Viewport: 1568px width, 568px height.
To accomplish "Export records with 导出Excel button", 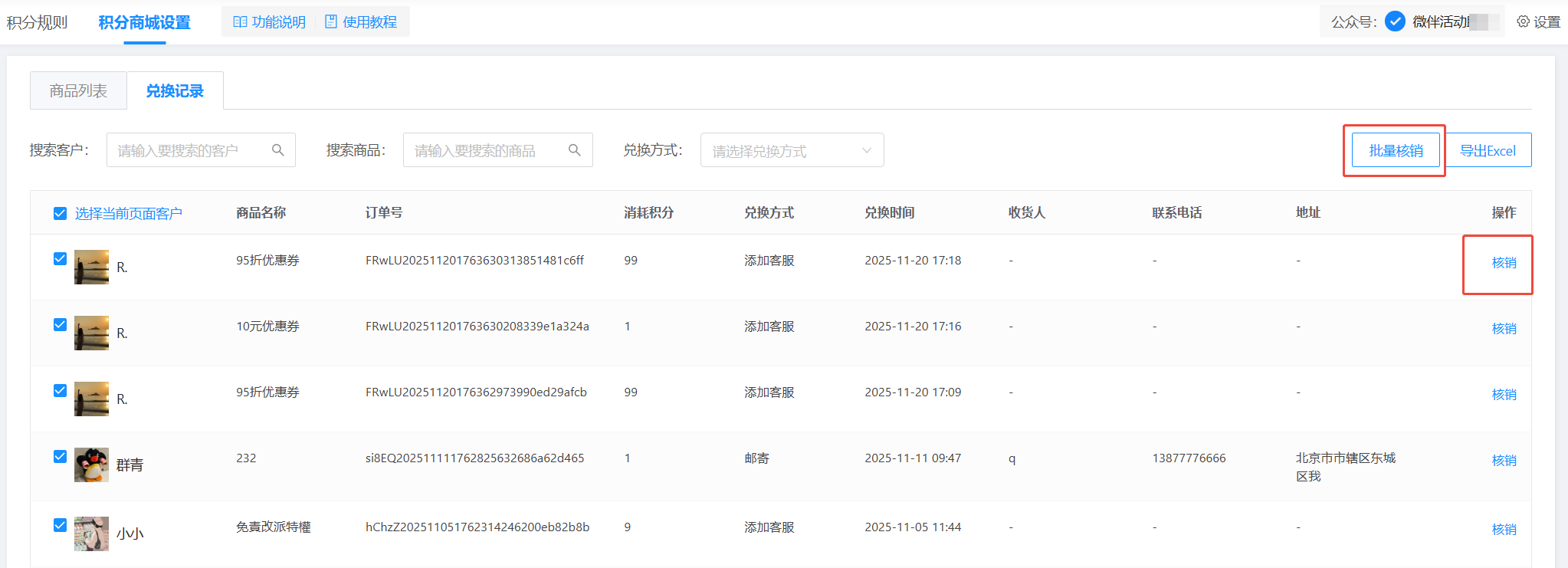I will tap(1488, 150).
